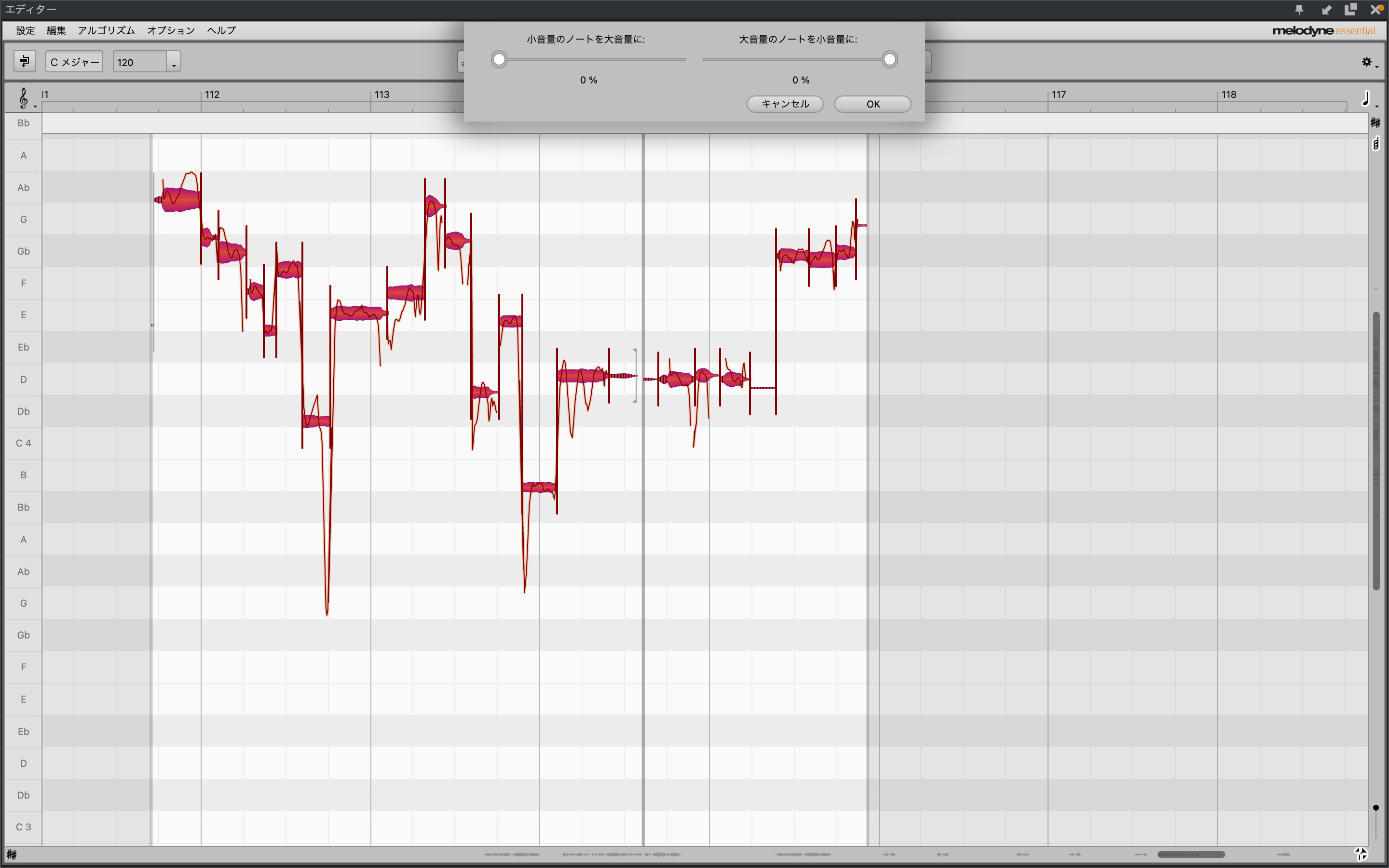
Task: Click the track/compare switch icon
Action: point(24,61)
